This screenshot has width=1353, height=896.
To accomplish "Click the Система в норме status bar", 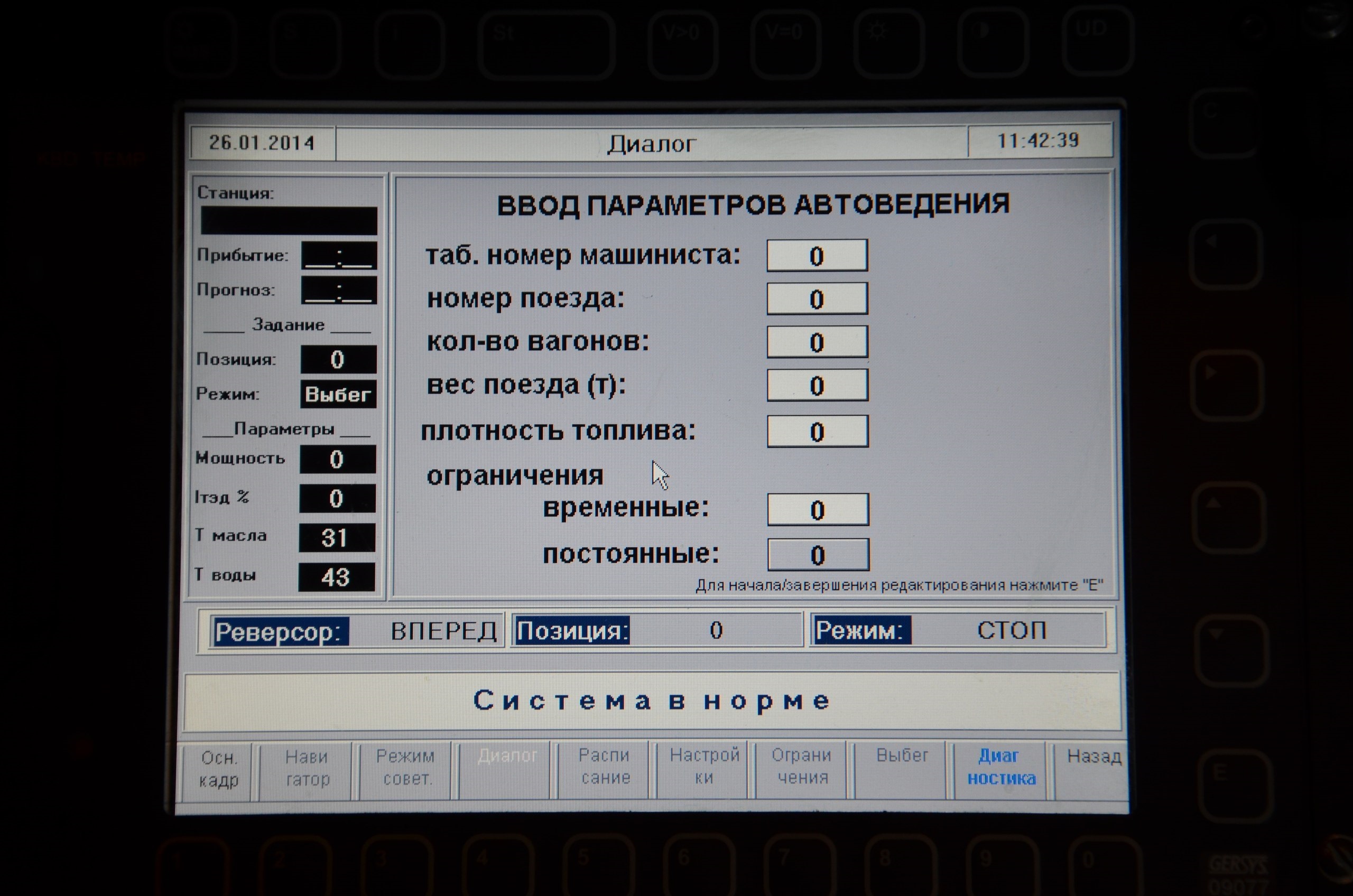I will click(x=652, y=701).
